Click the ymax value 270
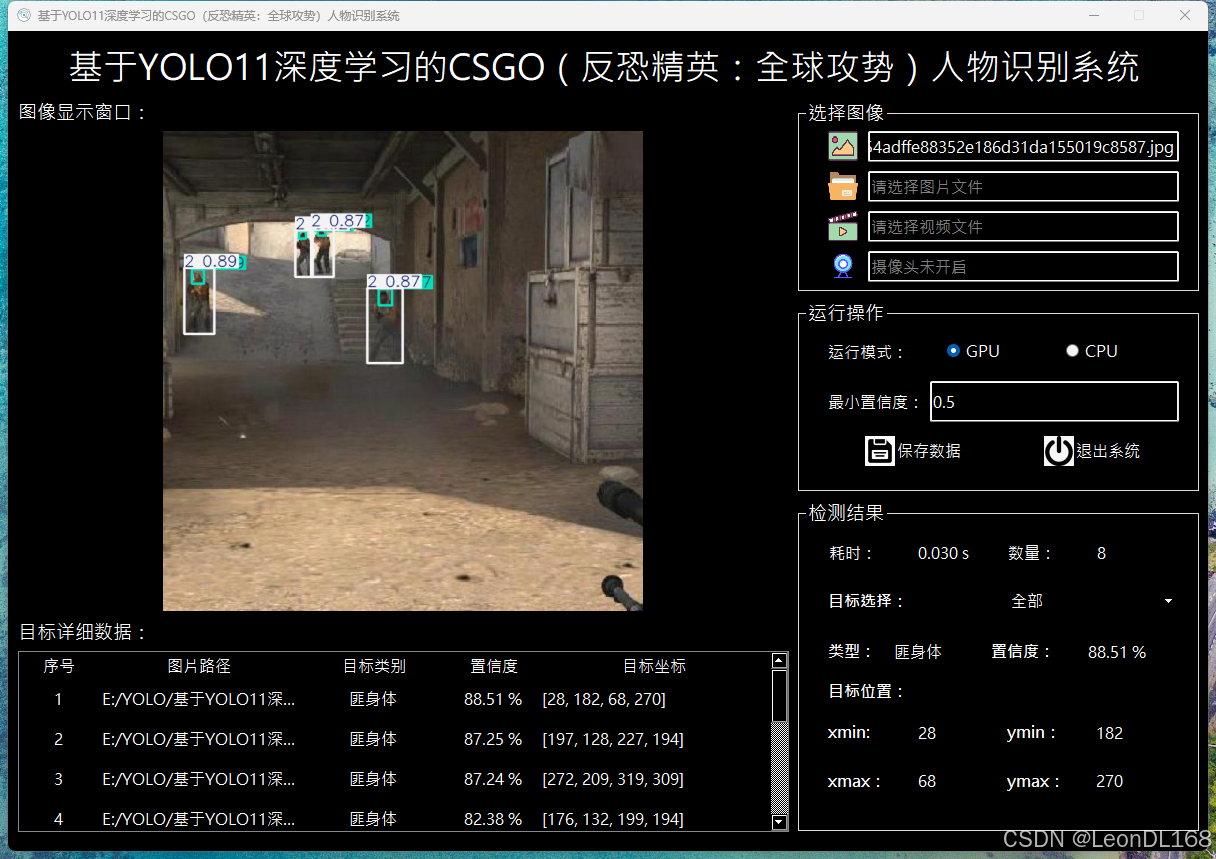The image size is (1216, 859). click(x=1109, y=781)
